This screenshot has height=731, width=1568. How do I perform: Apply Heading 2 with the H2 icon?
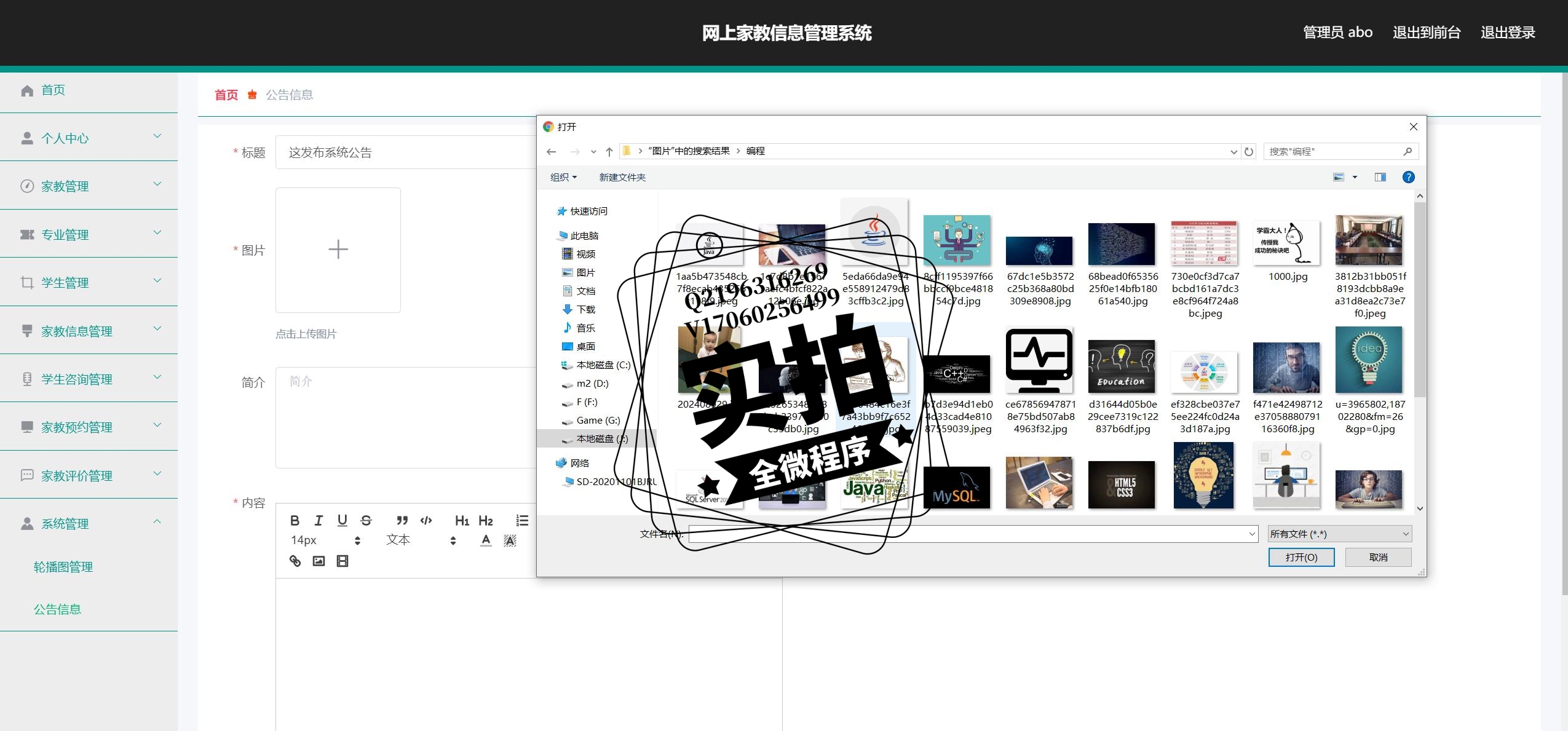(486, 521)
